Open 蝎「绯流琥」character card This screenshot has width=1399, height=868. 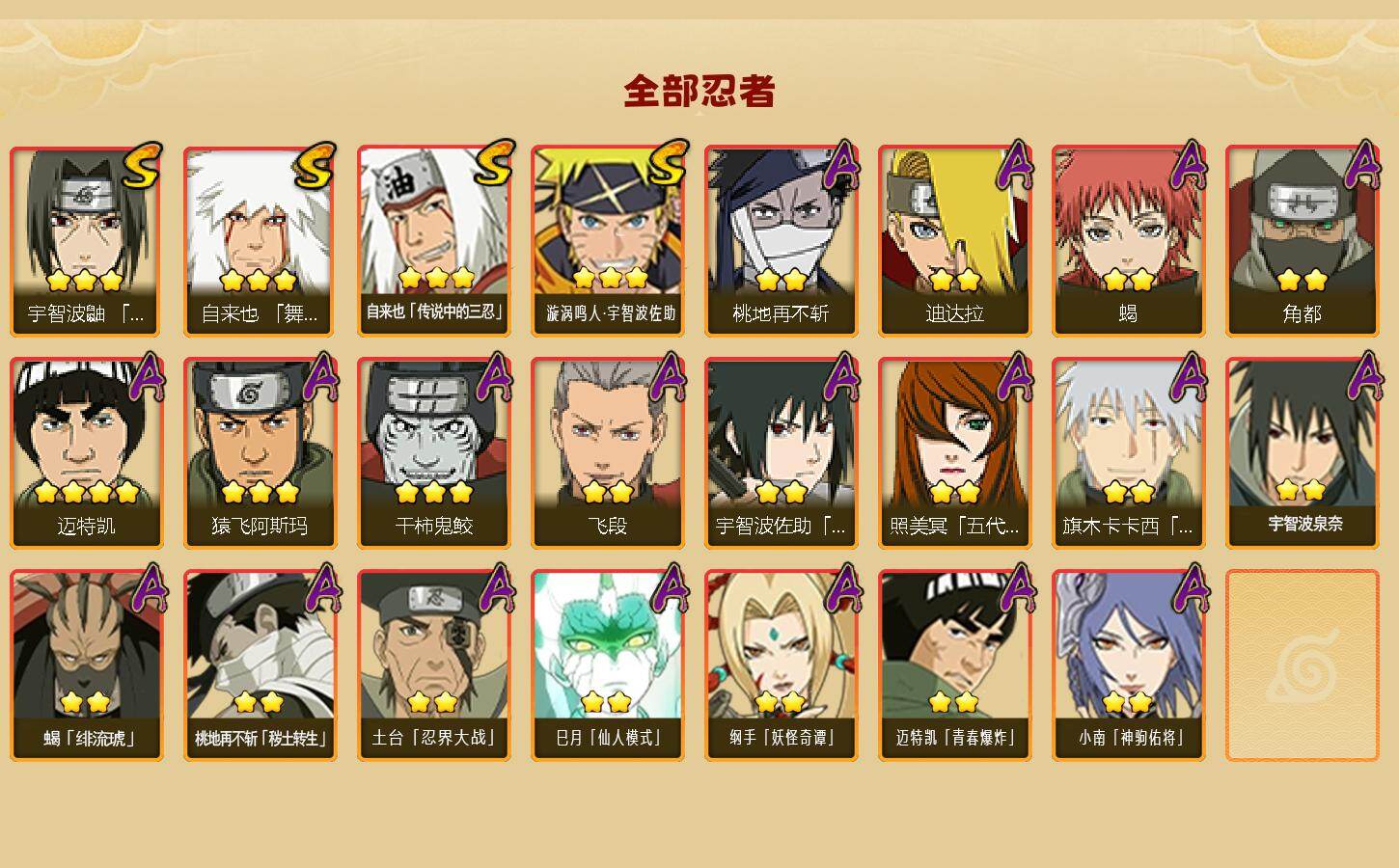86,665
